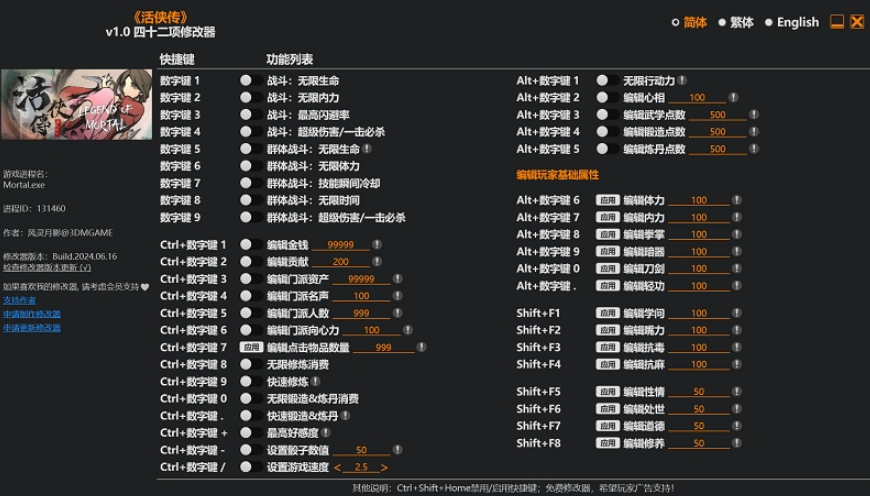Decrease game speed with left arrow
This screenshot has width=870, height=496.
337,467
